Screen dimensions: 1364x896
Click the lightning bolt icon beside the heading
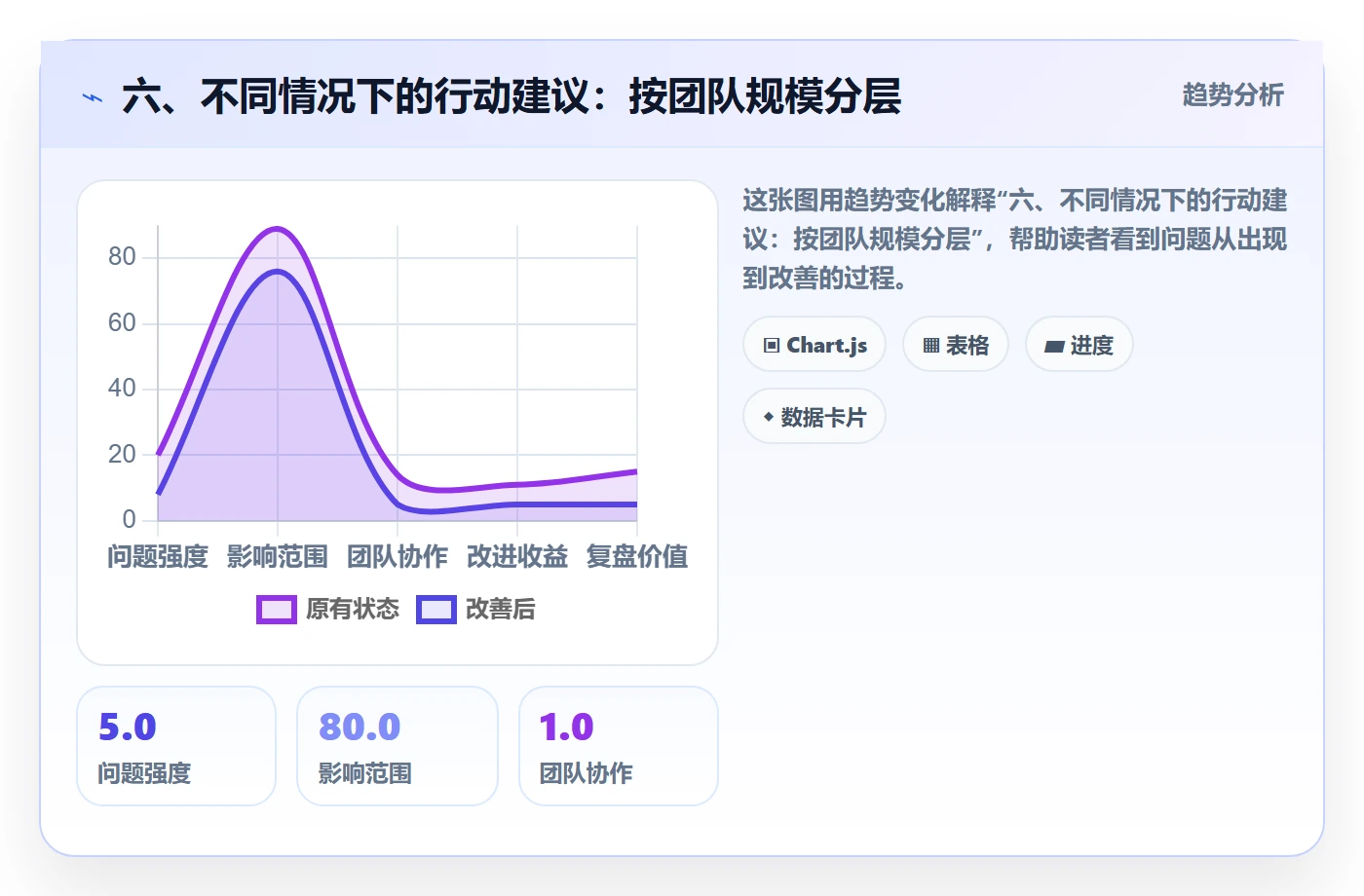[x=93, y=97]
